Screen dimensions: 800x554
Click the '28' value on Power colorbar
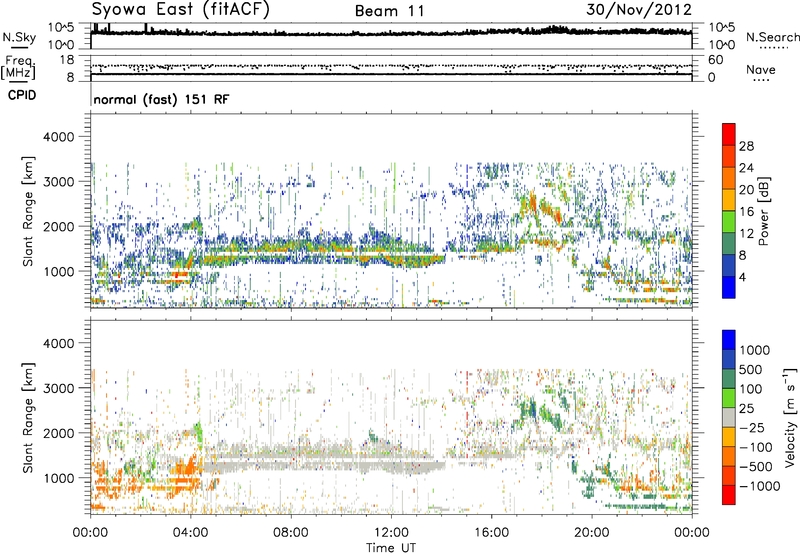746,146
